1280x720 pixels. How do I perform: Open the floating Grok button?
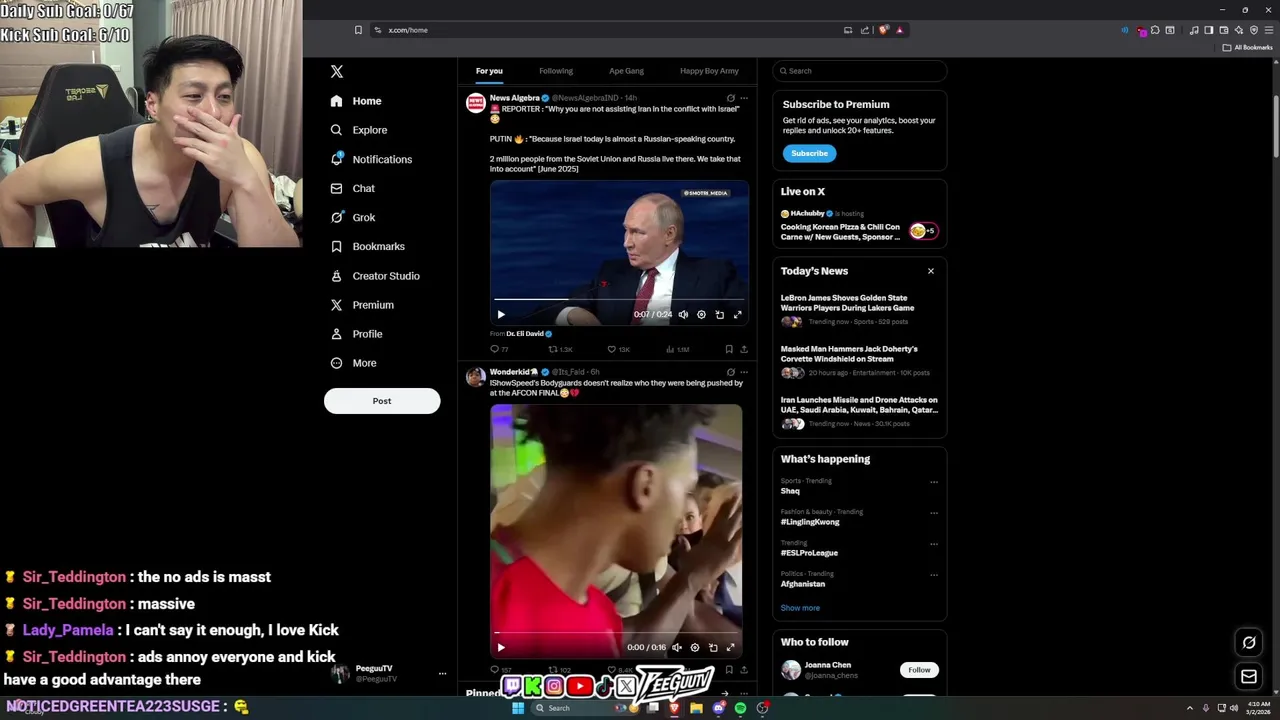1249,643
